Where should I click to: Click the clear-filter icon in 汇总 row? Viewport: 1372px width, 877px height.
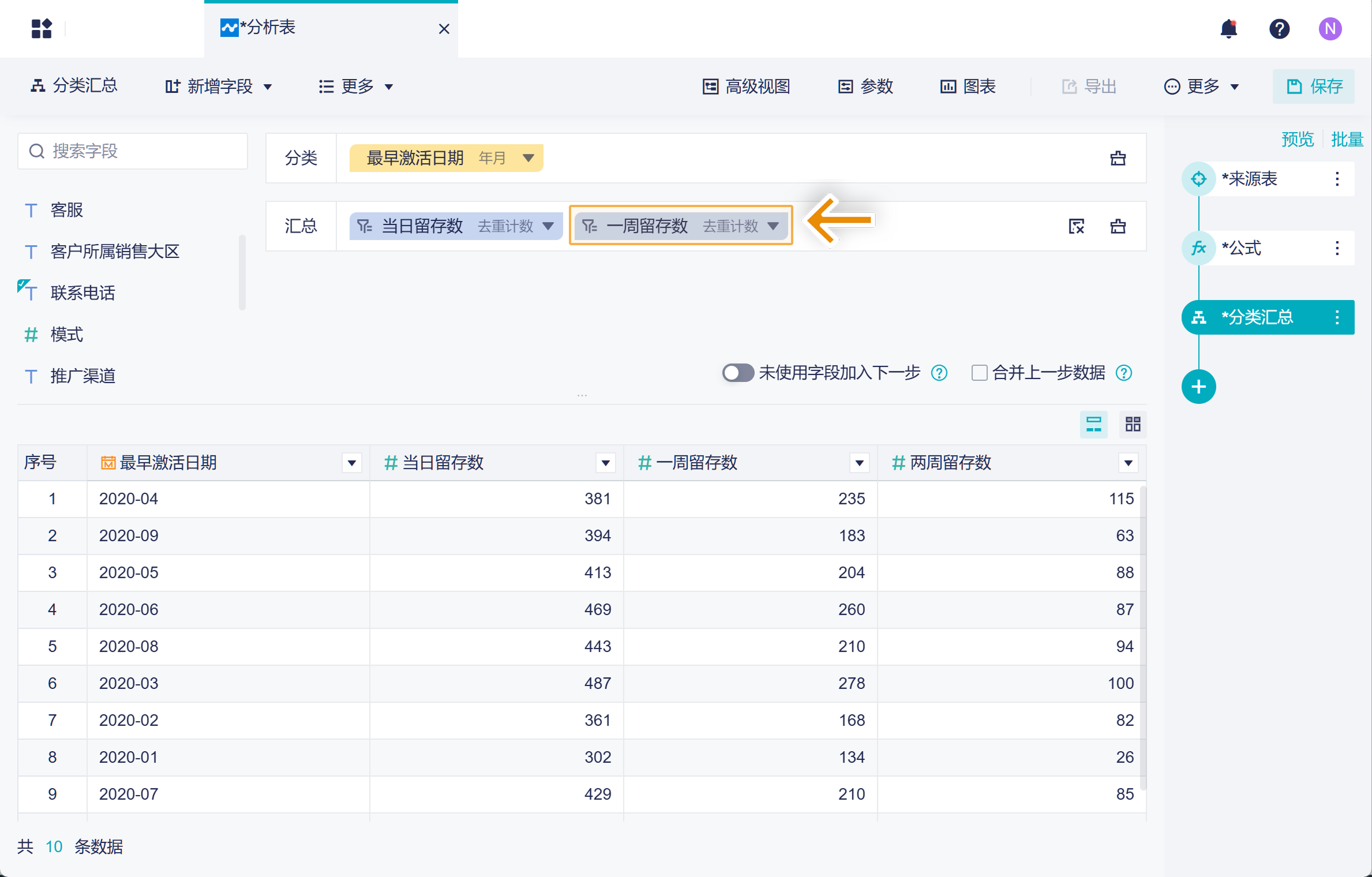point(1076,226)
